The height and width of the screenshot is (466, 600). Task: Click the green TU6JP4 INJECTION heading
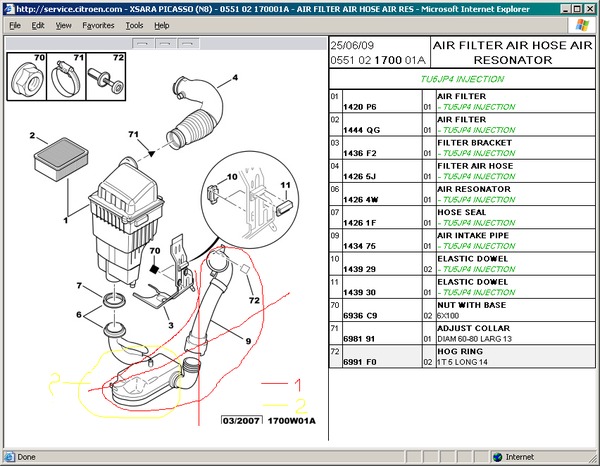click(462, 79)
